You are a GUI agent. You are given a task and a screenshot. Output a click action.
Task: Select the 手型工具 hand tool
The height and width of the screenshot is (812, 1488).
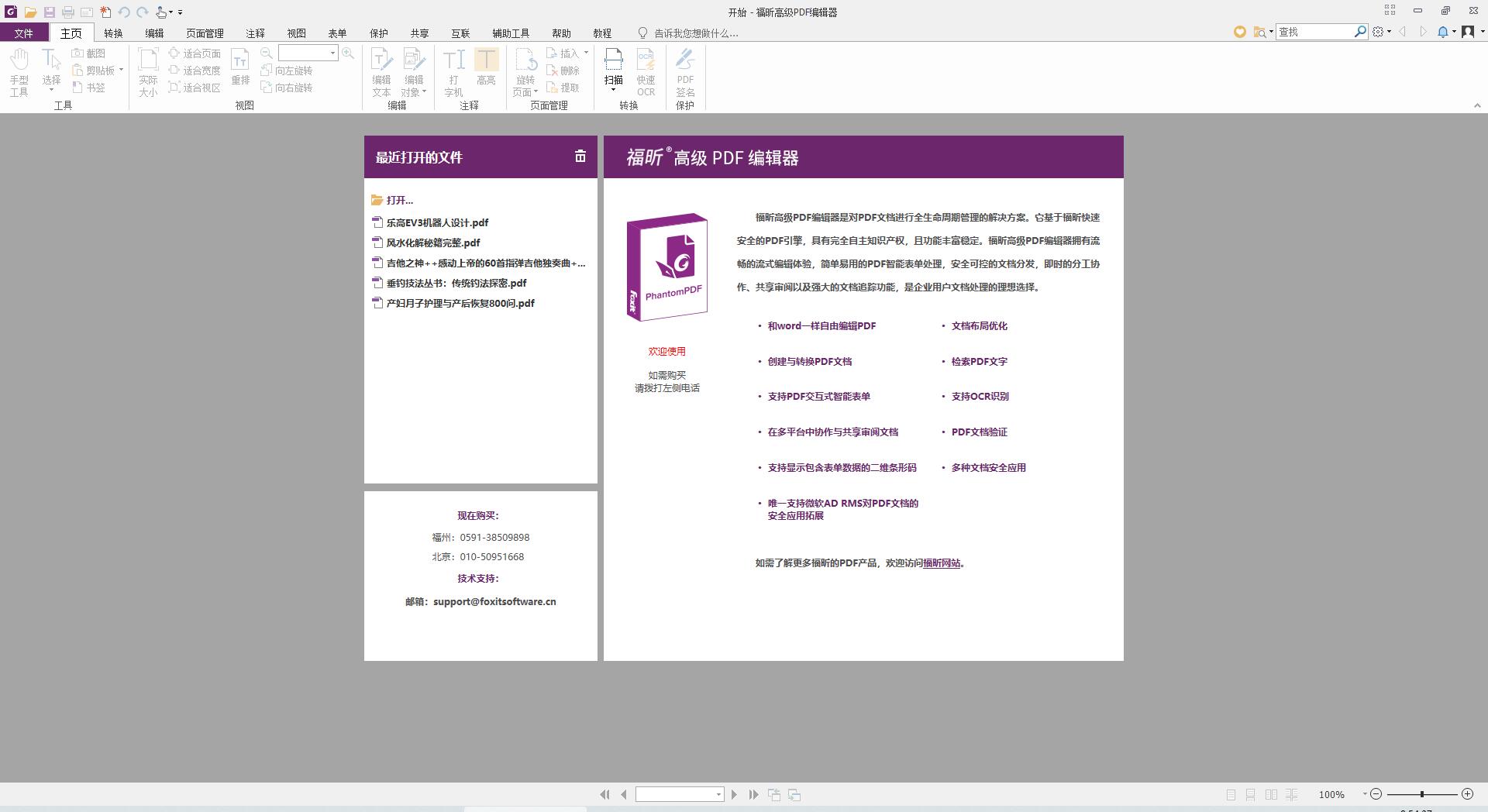click(x=19, y=72)
